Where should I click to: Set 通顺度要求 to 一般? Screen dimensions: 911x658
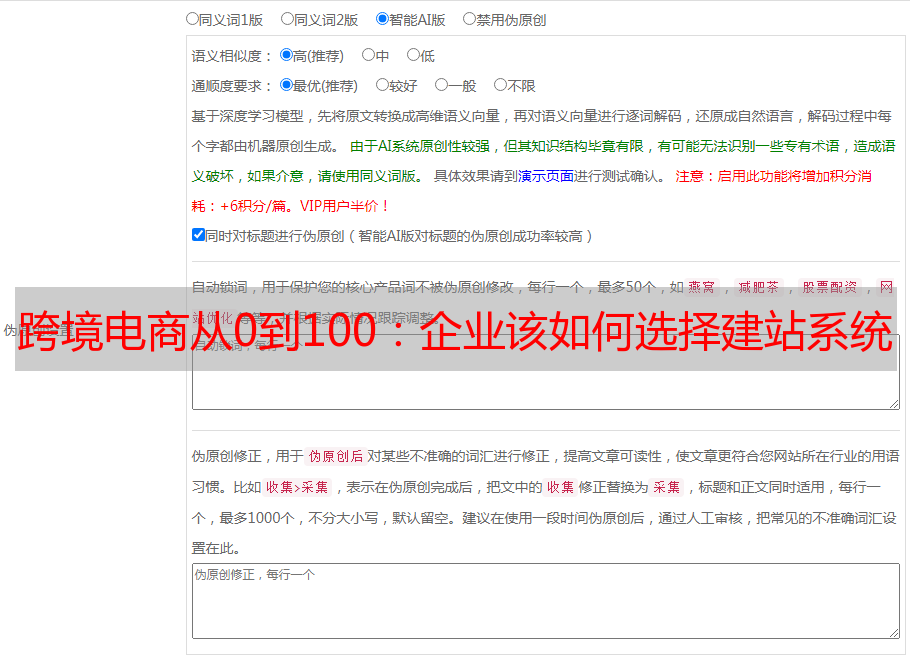click(441, 85)
